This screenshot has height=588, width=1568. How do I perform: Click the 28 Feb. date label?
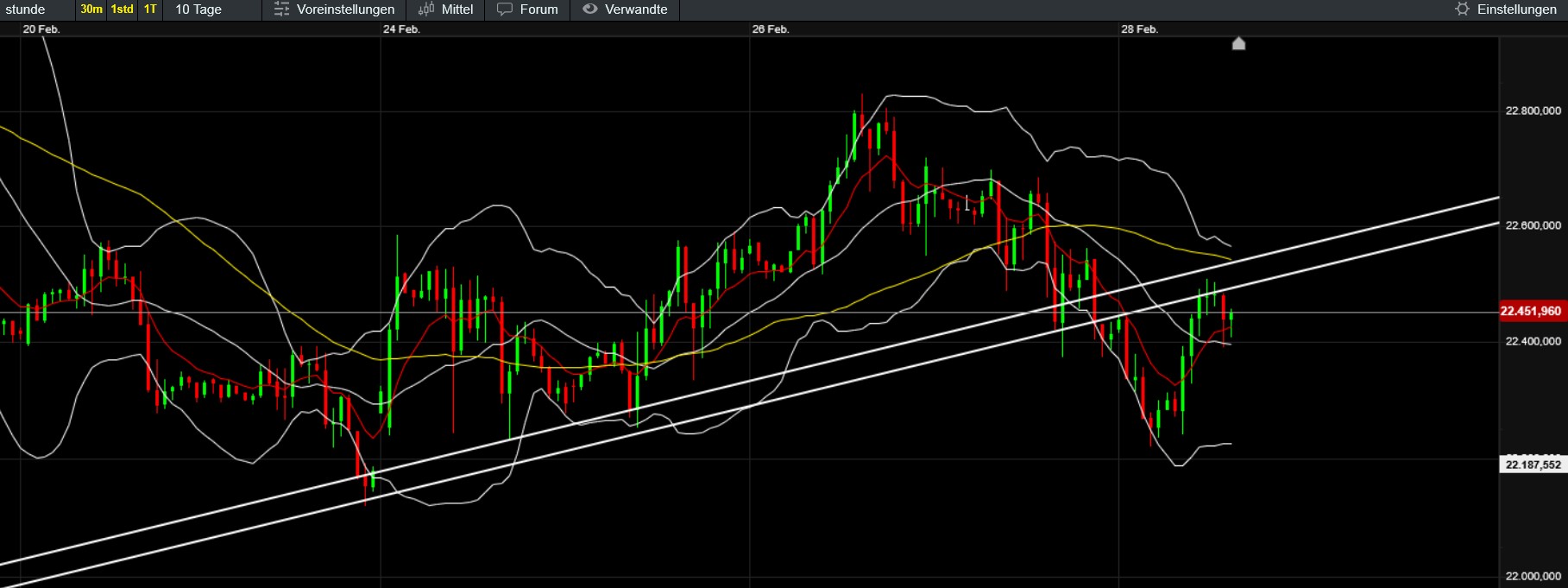click(1140, 29)
